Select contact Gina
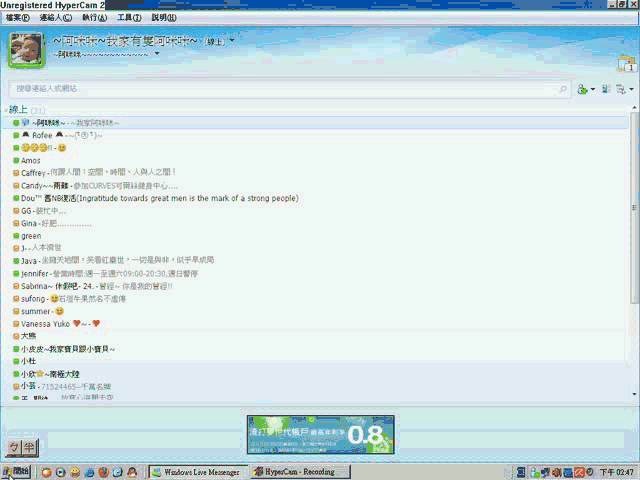 click(52, 224)
